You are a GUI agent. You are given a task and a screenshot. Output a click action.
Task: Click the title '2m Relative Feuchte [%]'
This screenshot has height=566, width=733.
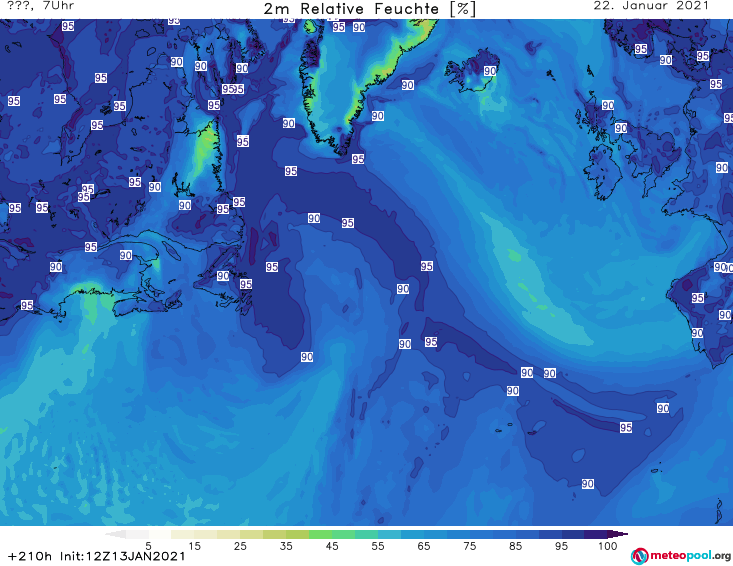[x=369, y=9]
